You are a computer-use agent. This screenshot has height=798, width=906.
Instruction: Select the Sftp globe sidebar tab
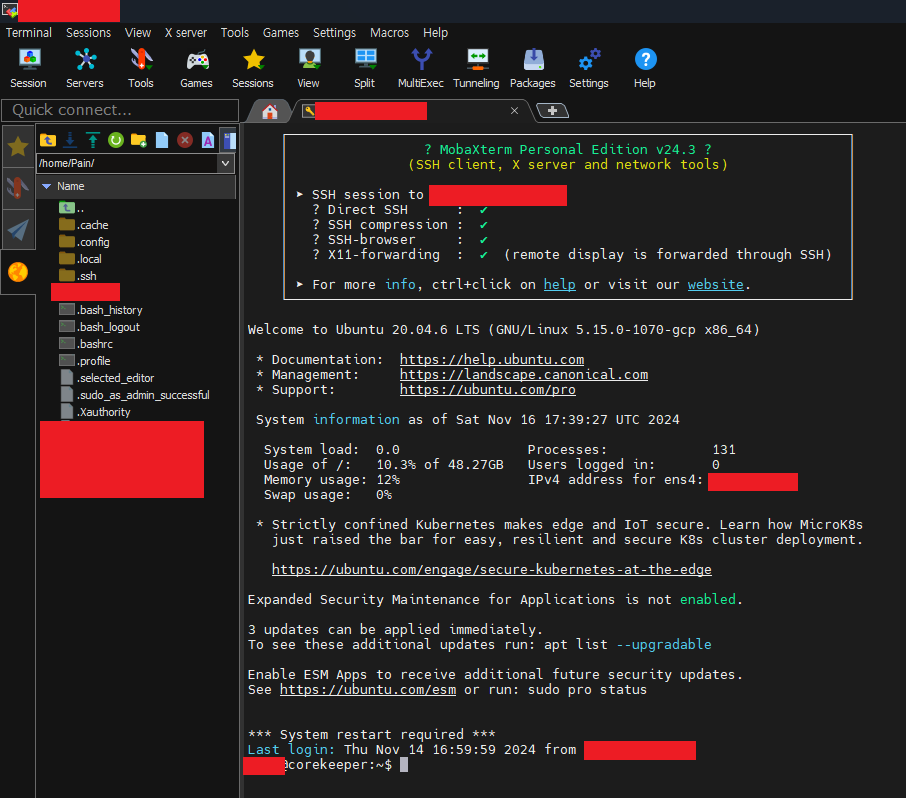pyautogui.click(x=18, y=272)
